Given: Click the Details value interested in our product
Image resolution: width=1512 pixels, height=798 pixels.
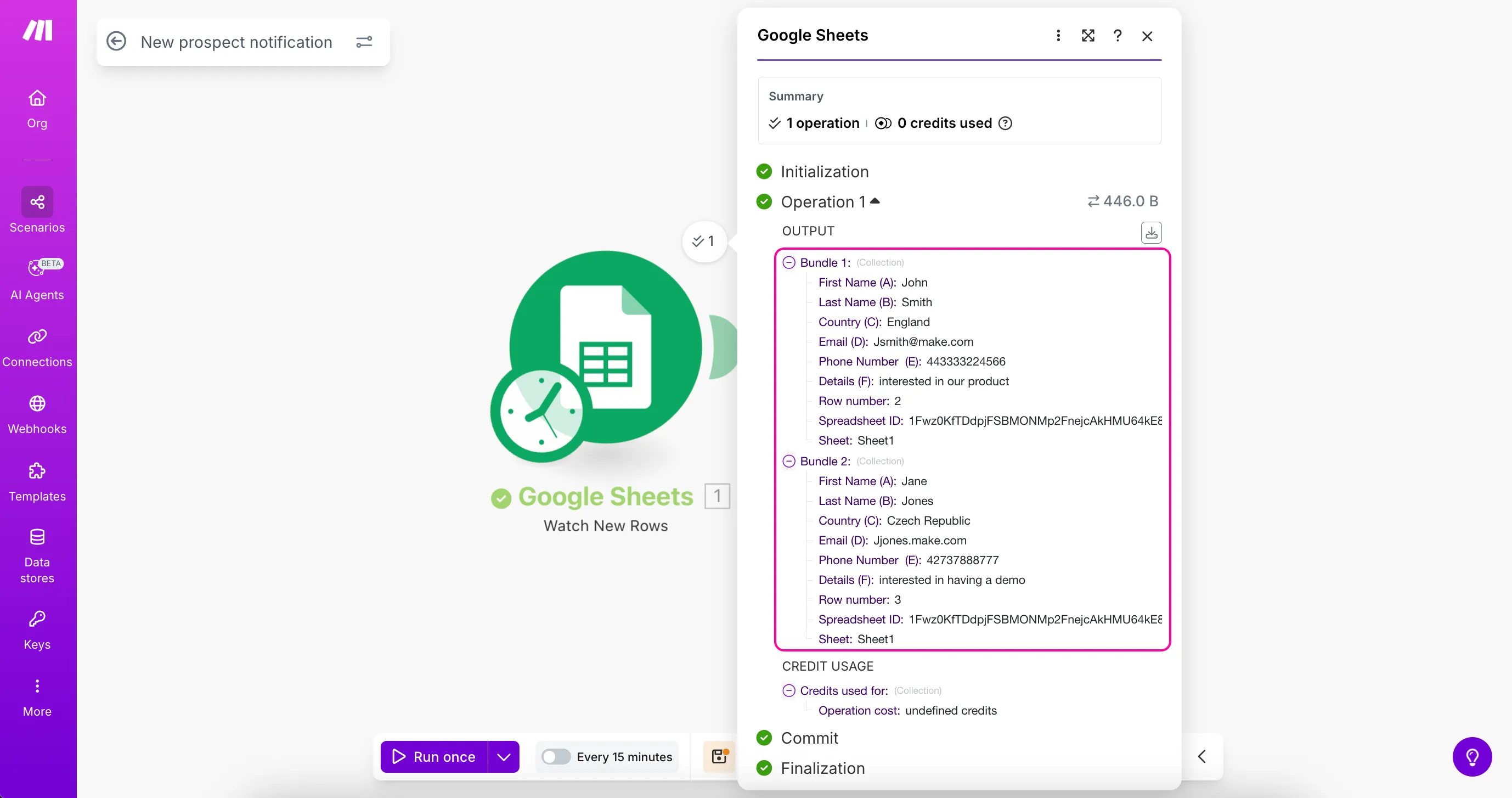Looking at the screenshot, I should click(944, 381).
